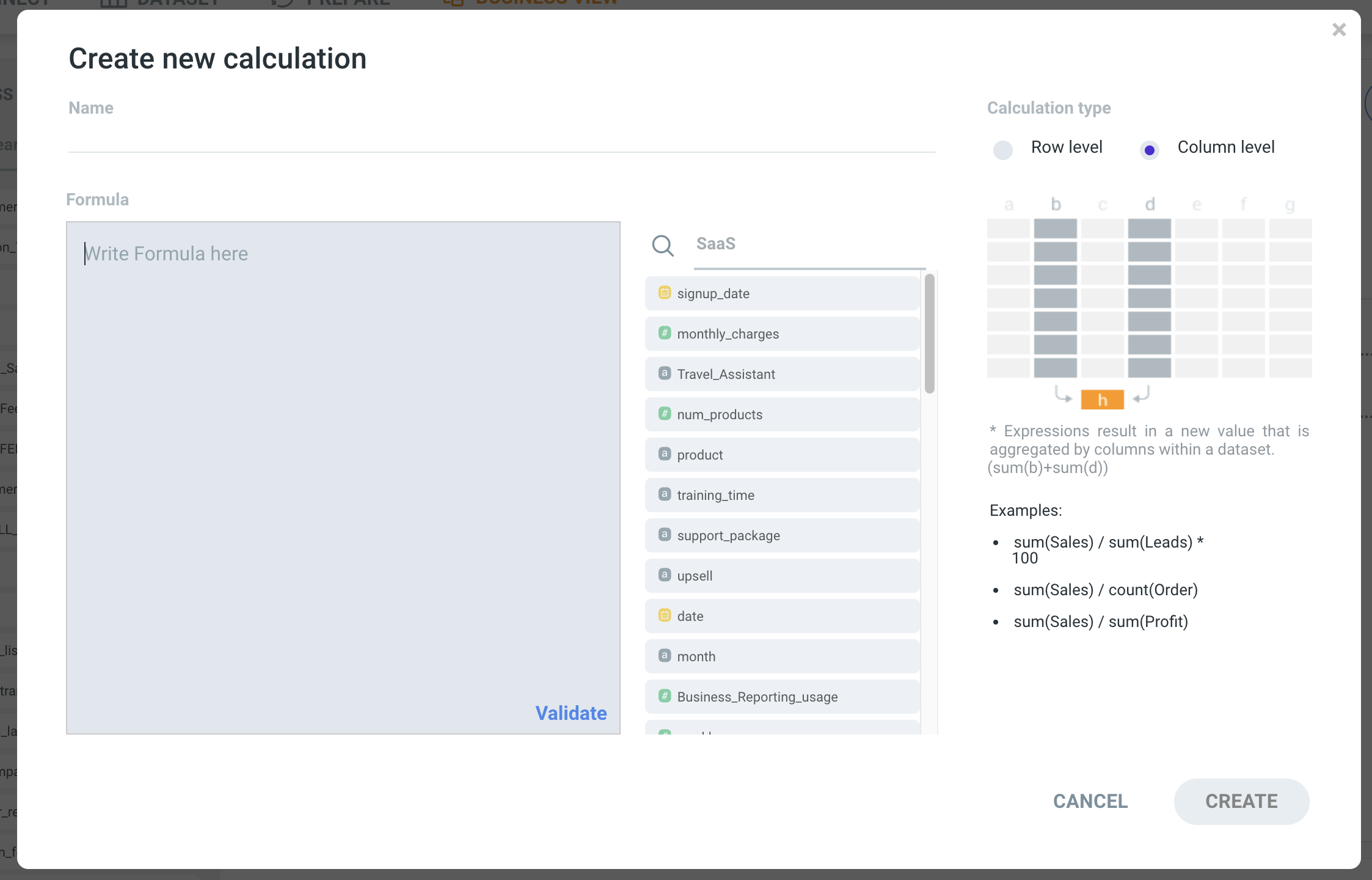Click the text icon beside training_time
Viewport: 1372px width, 880px height.
(x=665, y=494)
